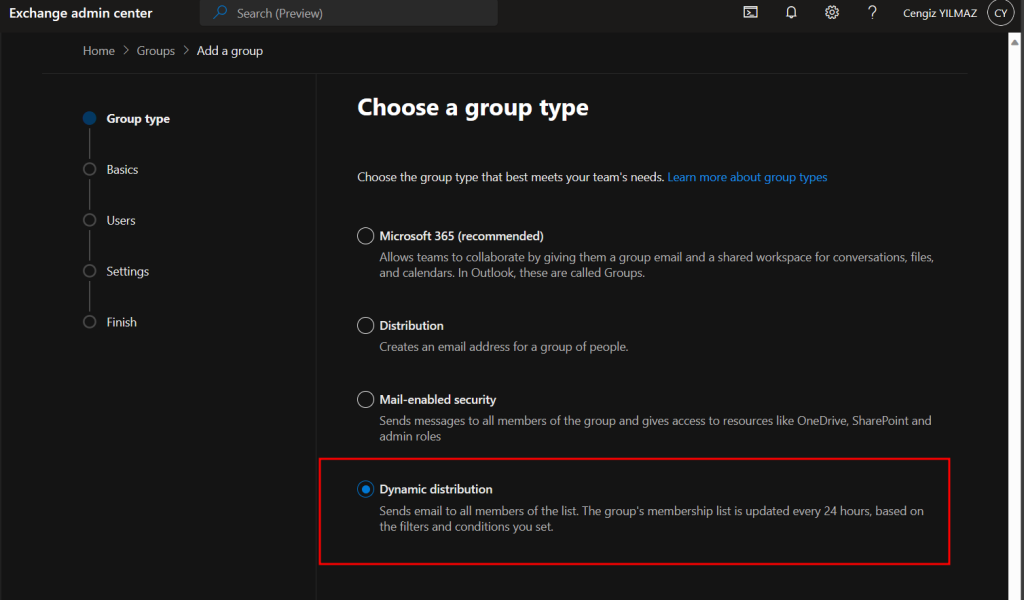Image resolution: width=1024 pixels, height=600 pixels.
Task: Click in the Search (Preview) field
Action: [x=360, y=13]
